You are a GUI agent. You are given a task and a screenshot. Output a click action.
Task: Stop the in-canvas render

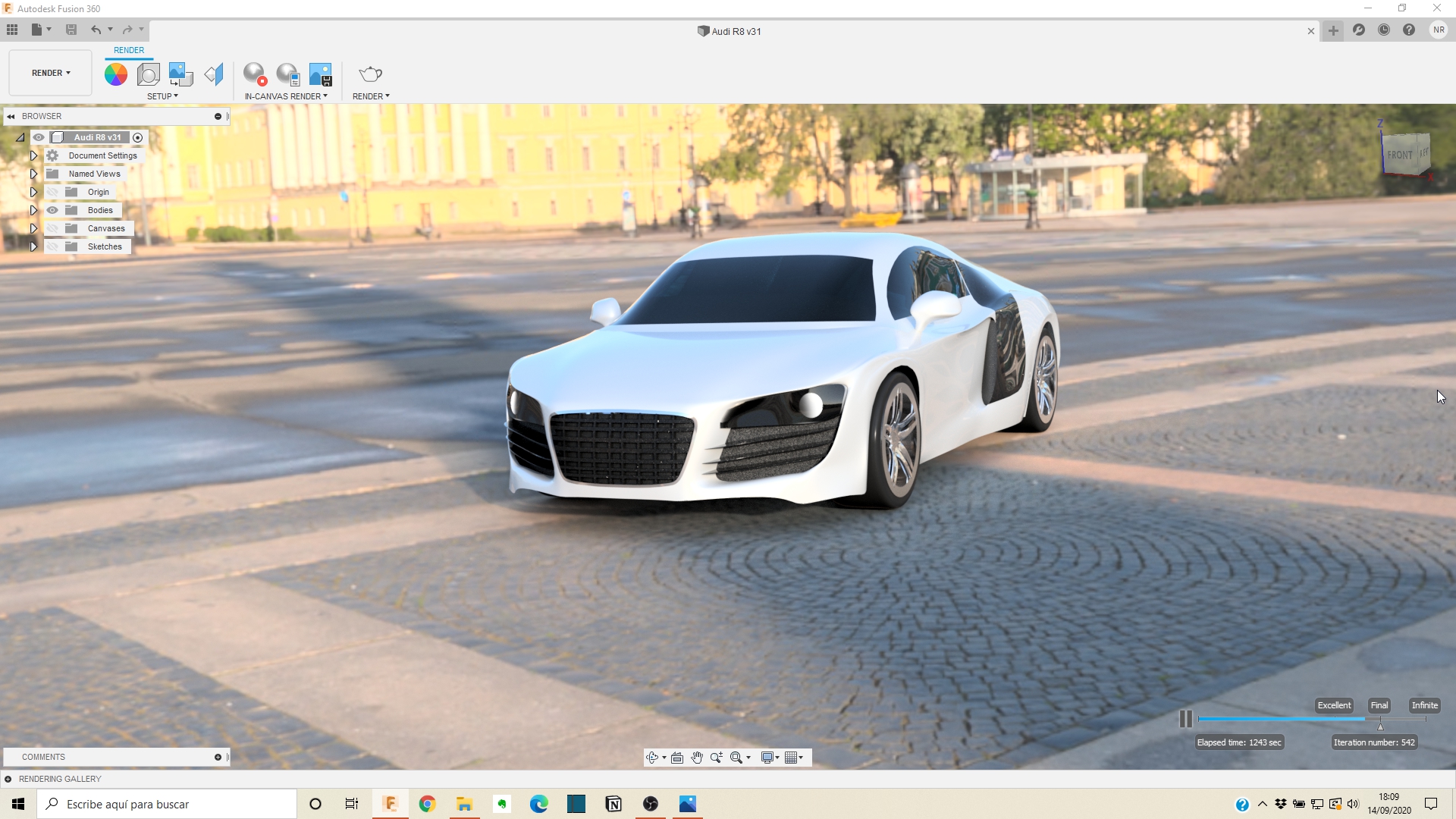click(x=255, y=74)
